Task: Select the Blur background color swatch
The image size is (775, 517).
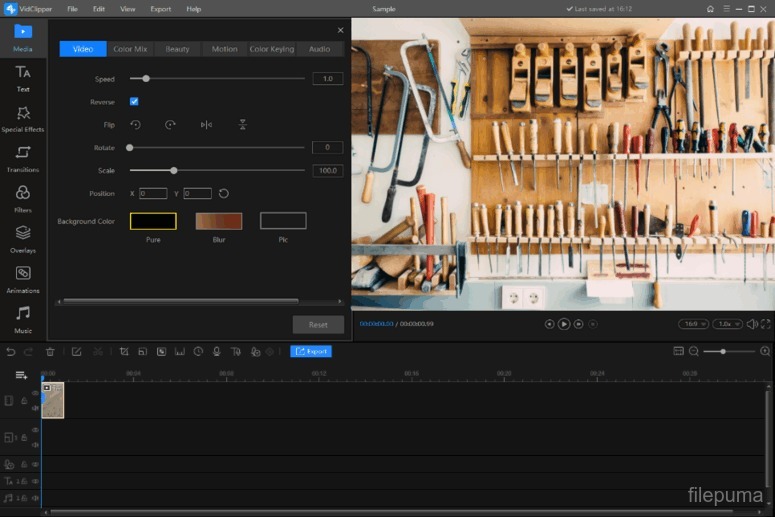Action: [218, 221]
